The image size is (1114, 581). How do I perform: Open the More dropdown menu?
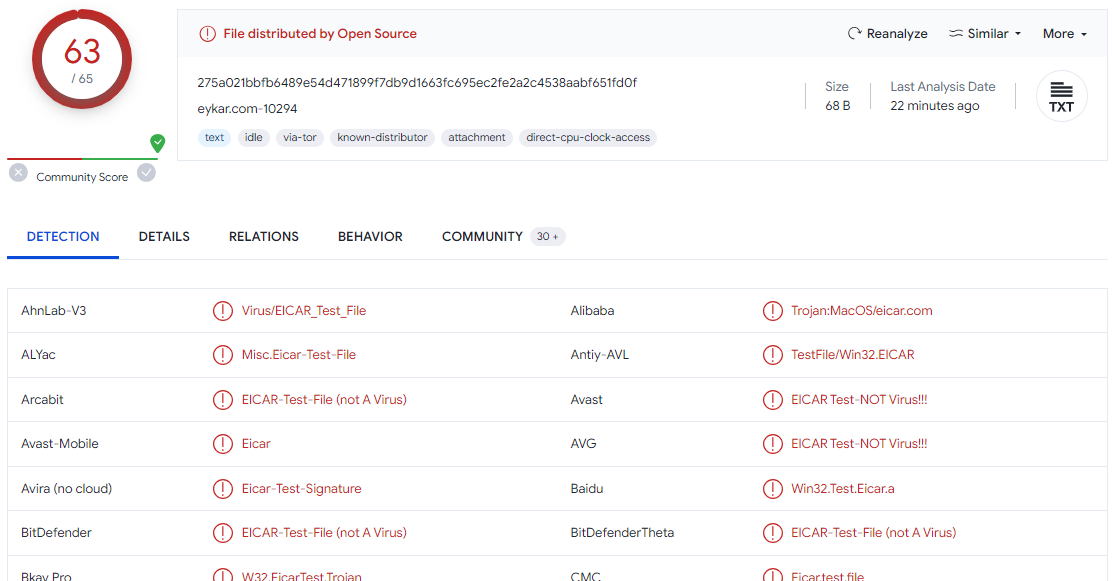point(1064,34)
